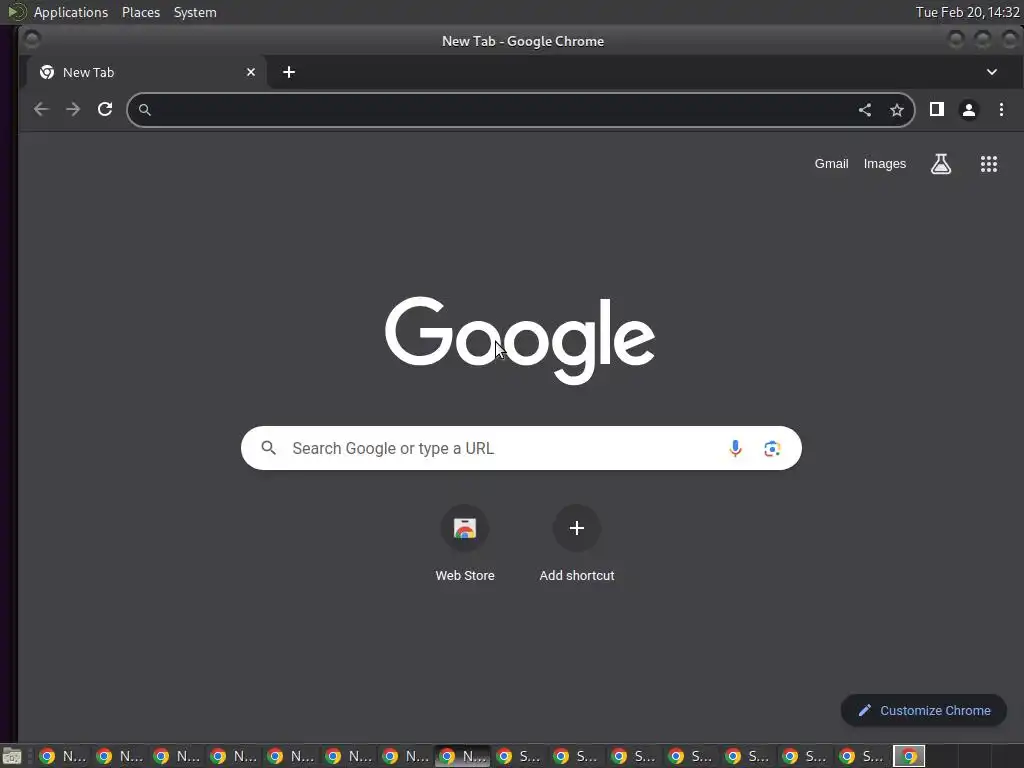The image size is (1024, 768).
Task: Click the magnifier inside Google search box
Action: coord(268,448)
